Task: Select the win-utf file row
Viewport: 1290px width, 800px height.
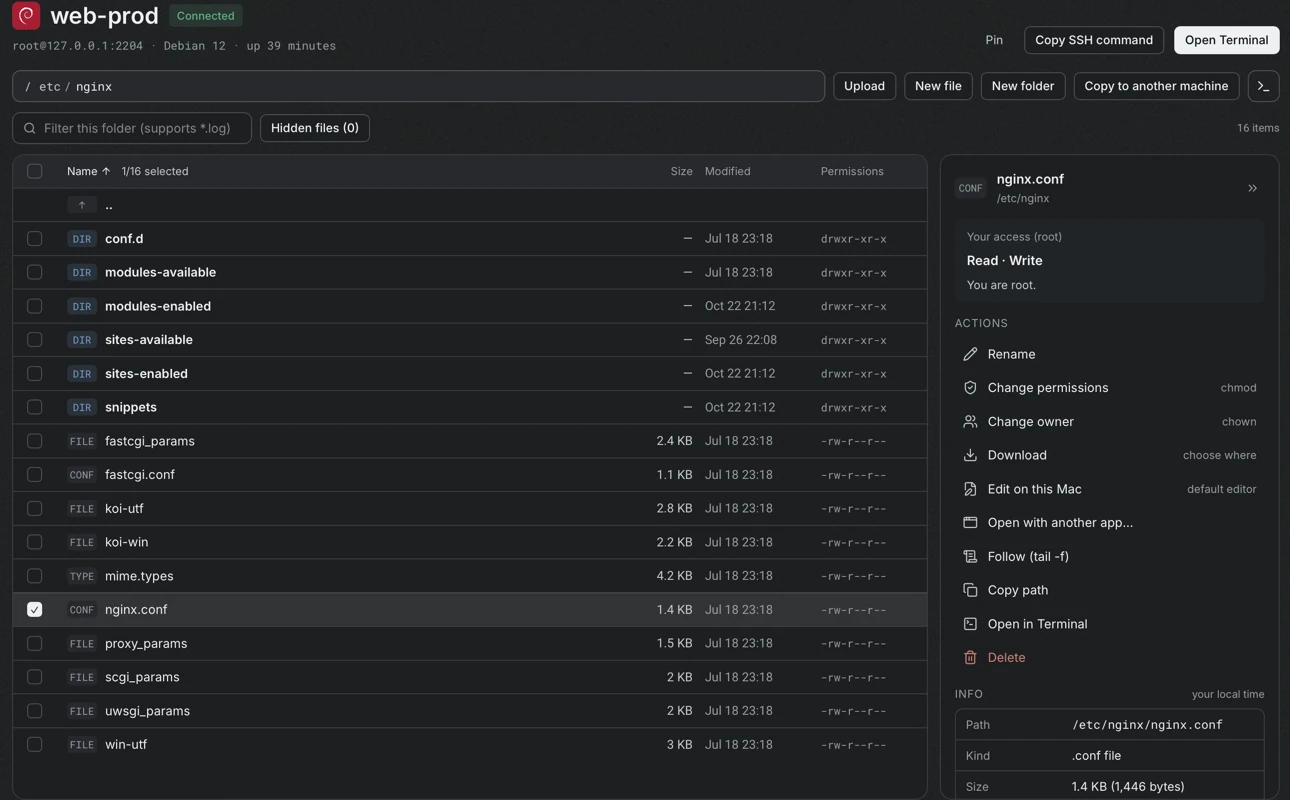Action: point(470,745)
